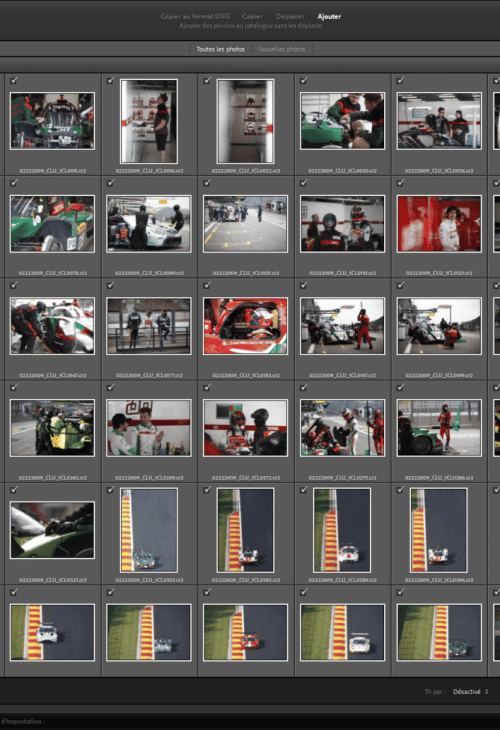Choose the 'Déplacer' import mode
The width and height of the screenshot is (500, 730).
pyautogui.click(x=290, y=16)
